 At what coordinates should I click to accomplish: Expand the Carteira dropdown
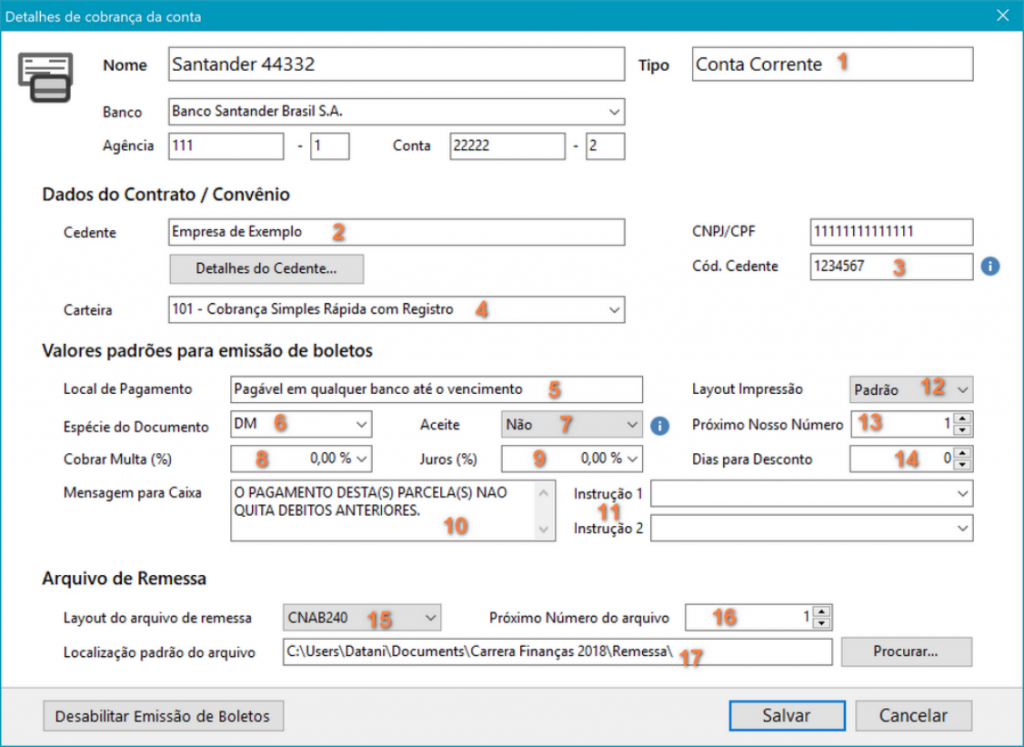613,310
